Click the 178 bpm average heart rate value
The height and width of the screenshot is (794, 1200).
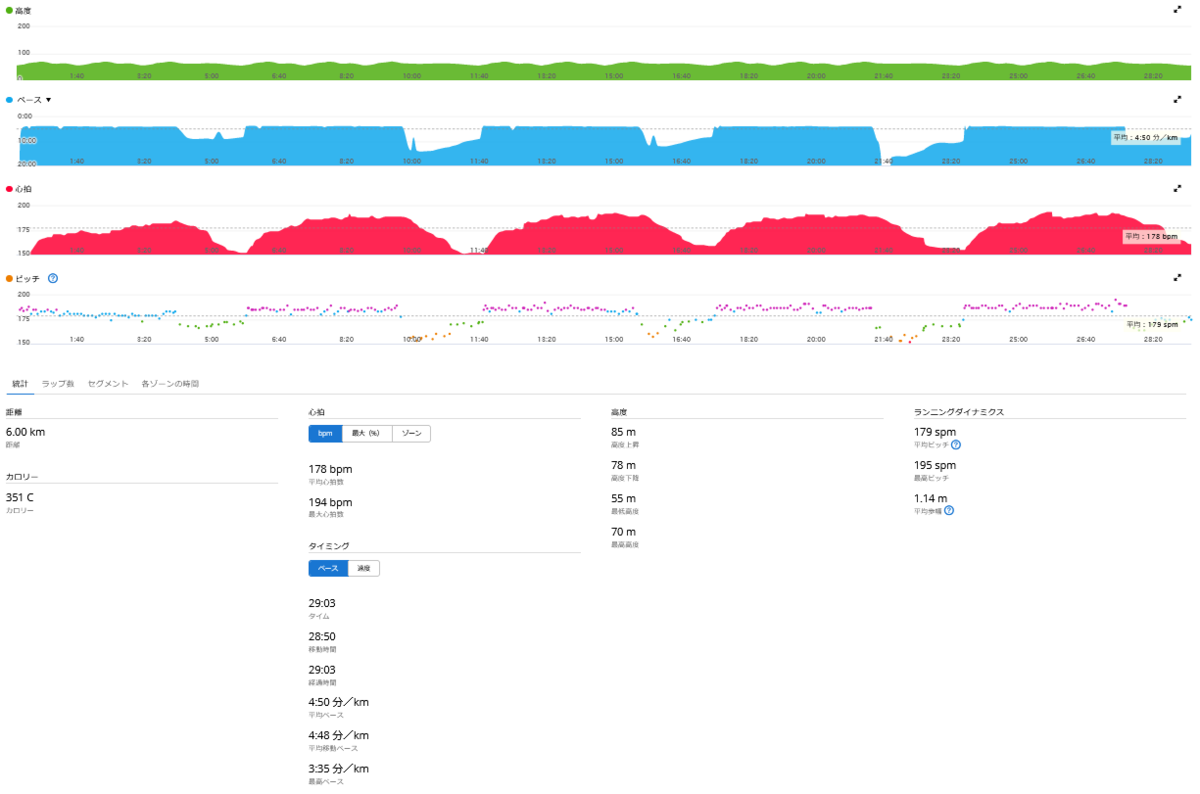330,469
